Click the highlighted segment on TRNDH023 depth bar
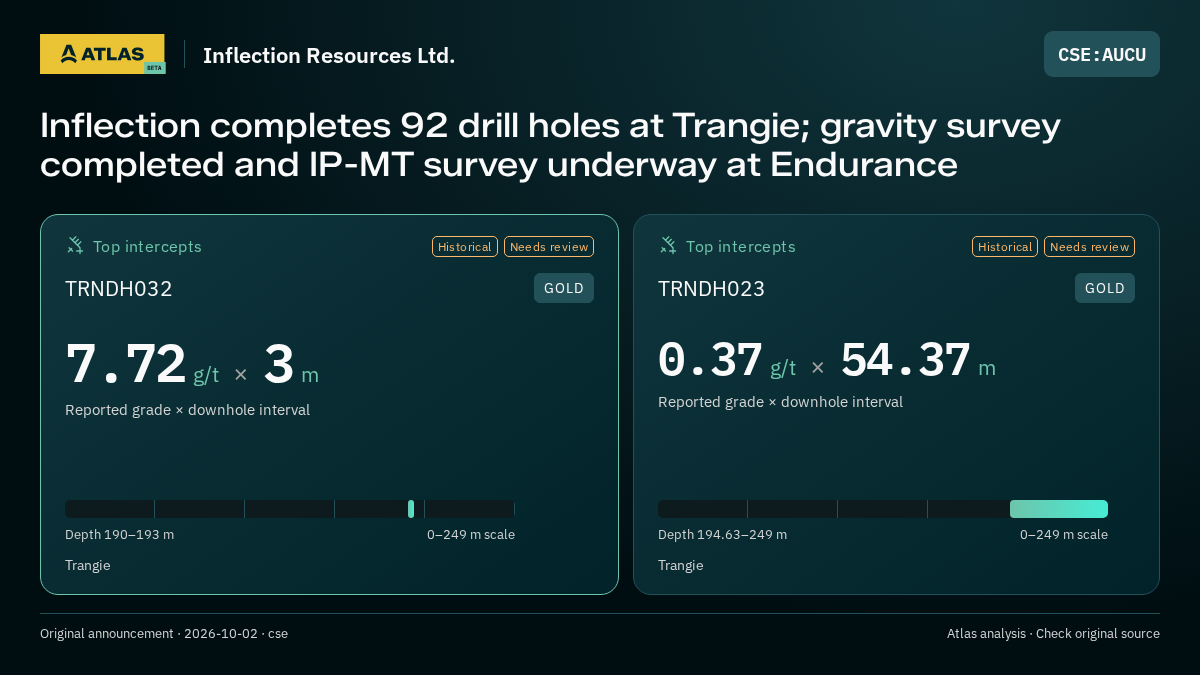Screen dimensions: 1200x675 [1059, 509]
